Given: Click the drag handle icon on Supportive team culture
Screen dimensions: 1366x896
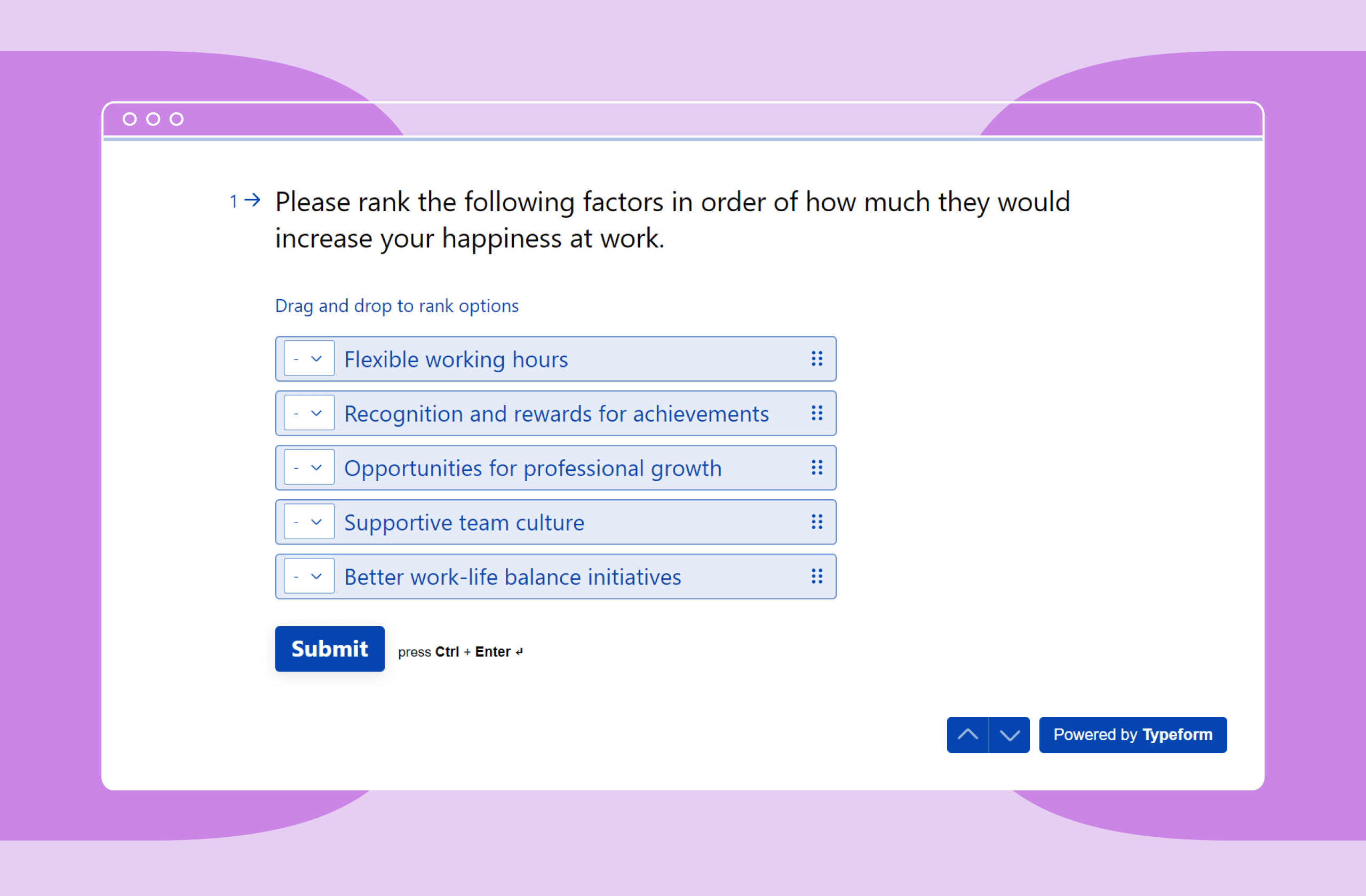Looking at the screenshot, I should [817, 521].
